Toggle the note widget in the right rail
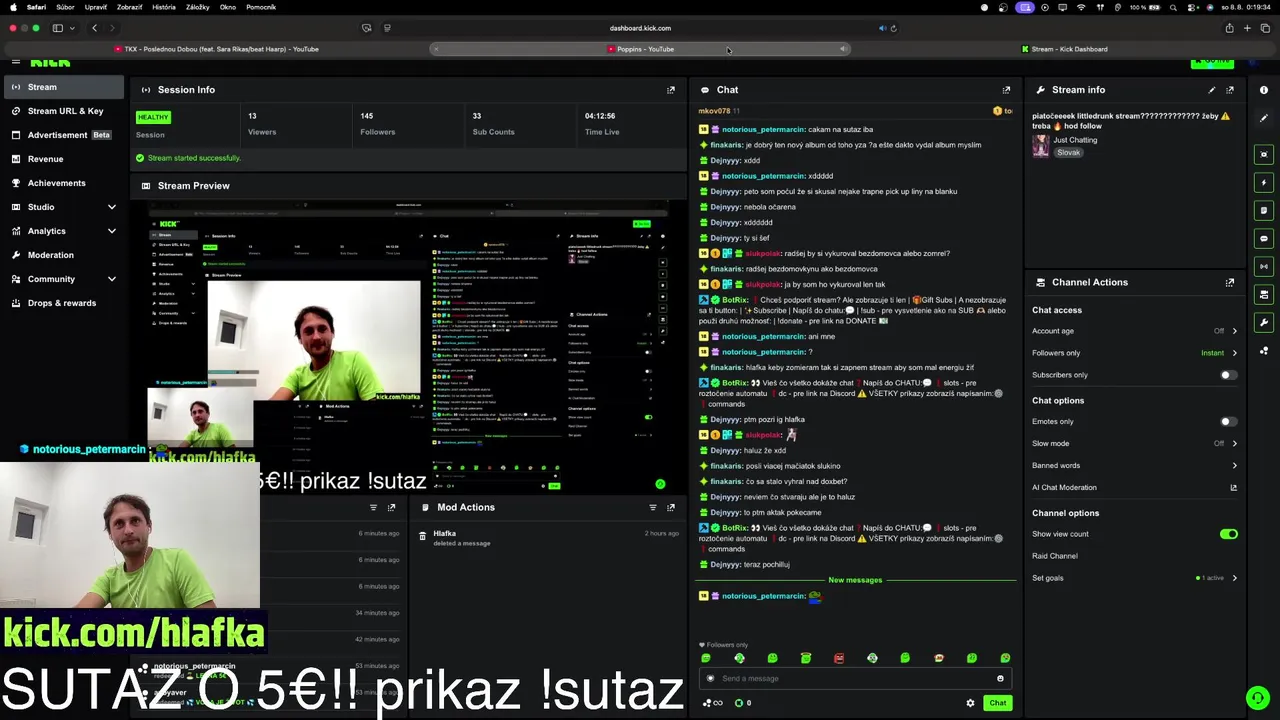This screenshot has width=1280, height=720. point(1264,211)
